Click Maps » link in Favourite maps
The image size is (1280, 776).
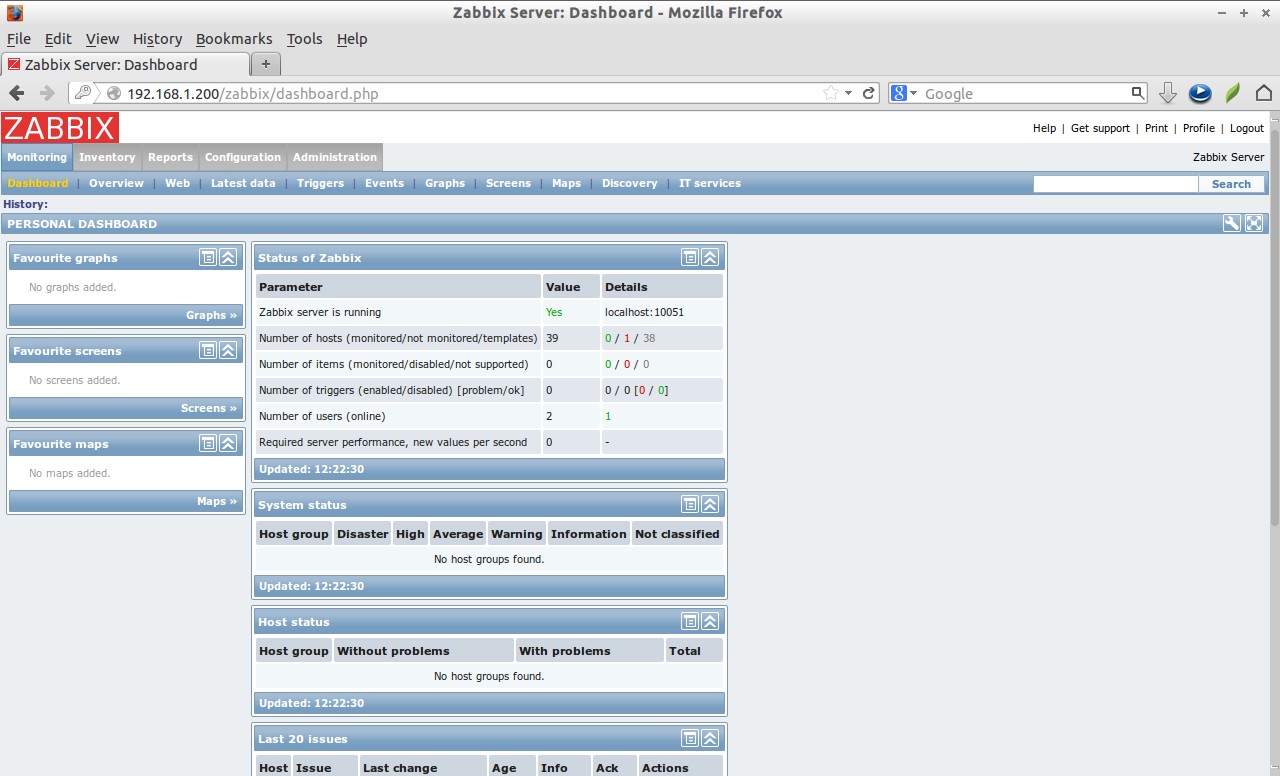217,501
